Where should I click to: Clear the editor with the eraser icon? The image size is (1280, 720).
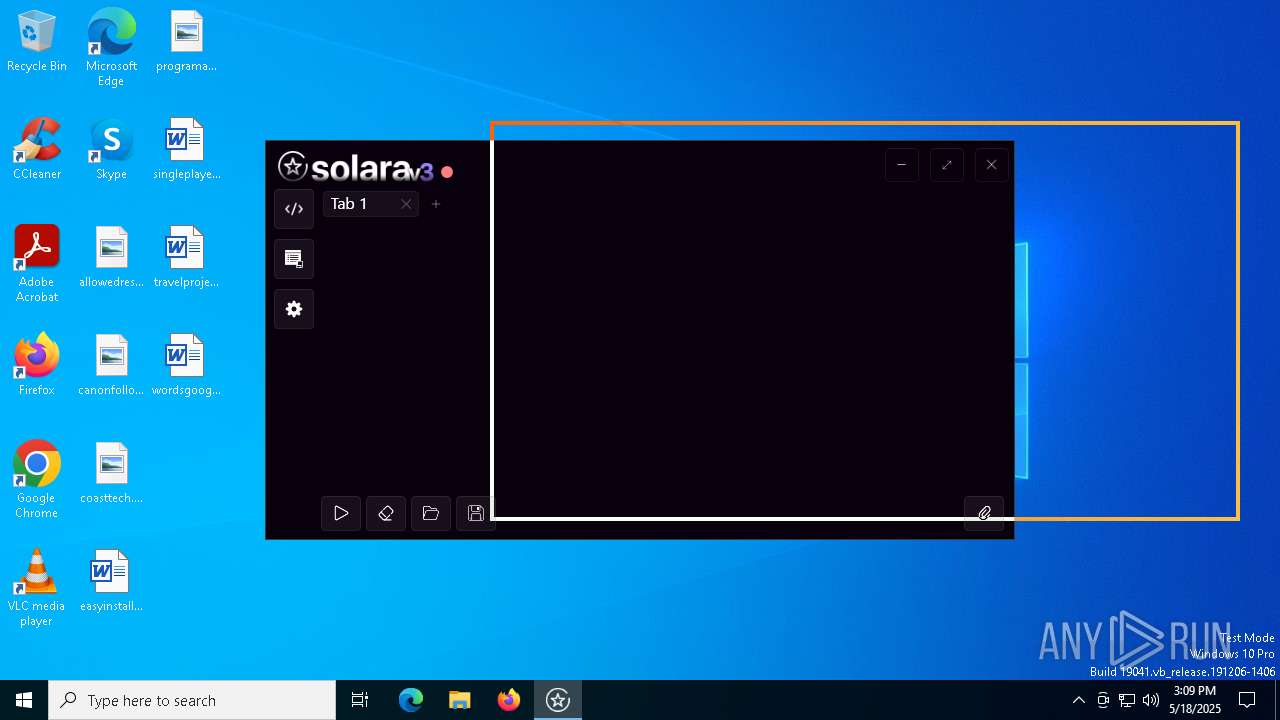tap(386, 513)
